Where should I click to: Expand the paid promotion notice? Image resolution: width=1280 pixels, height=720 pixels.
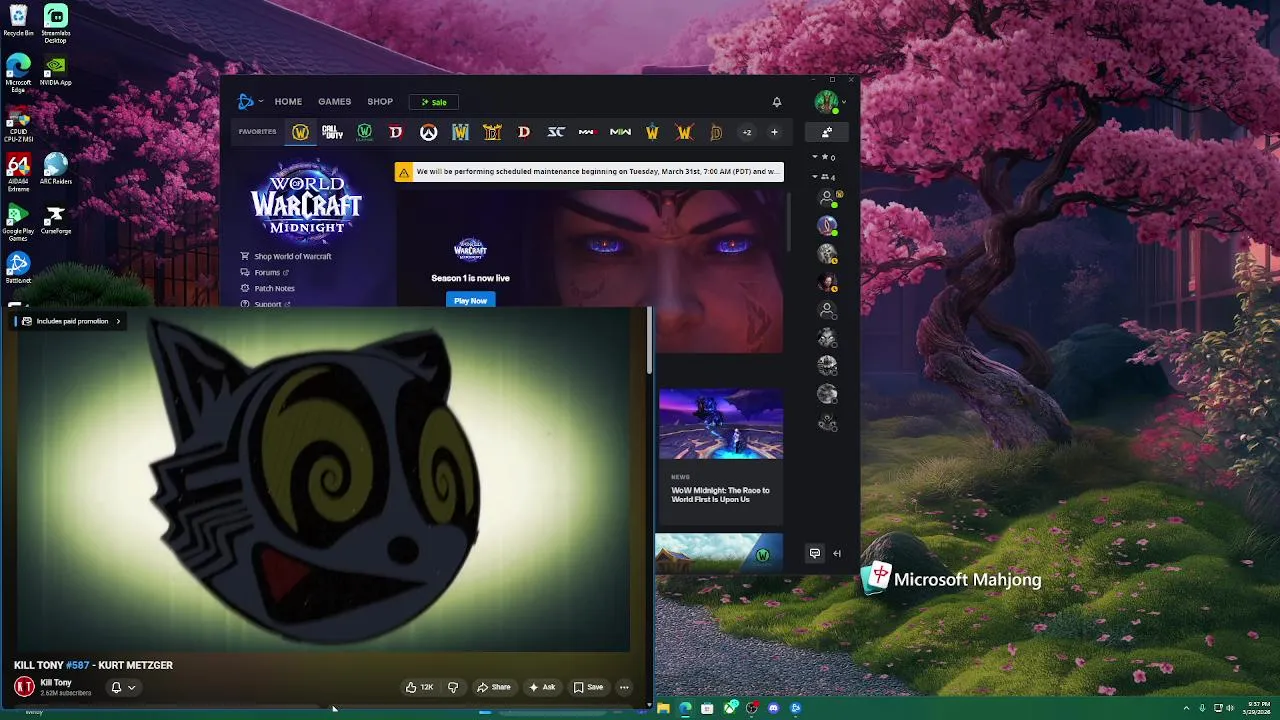coord(70,321)
